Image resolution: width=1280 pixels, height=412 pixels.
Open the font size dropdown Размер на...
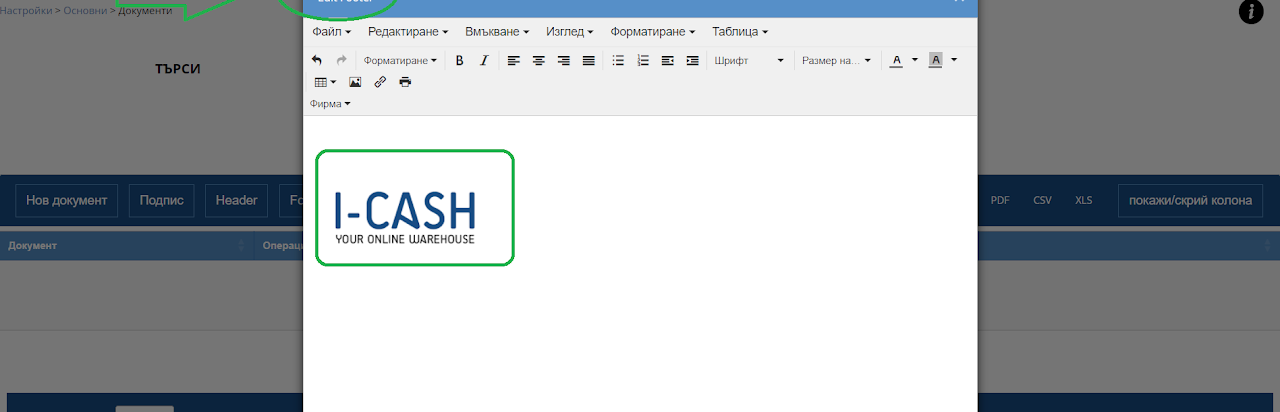836,61
